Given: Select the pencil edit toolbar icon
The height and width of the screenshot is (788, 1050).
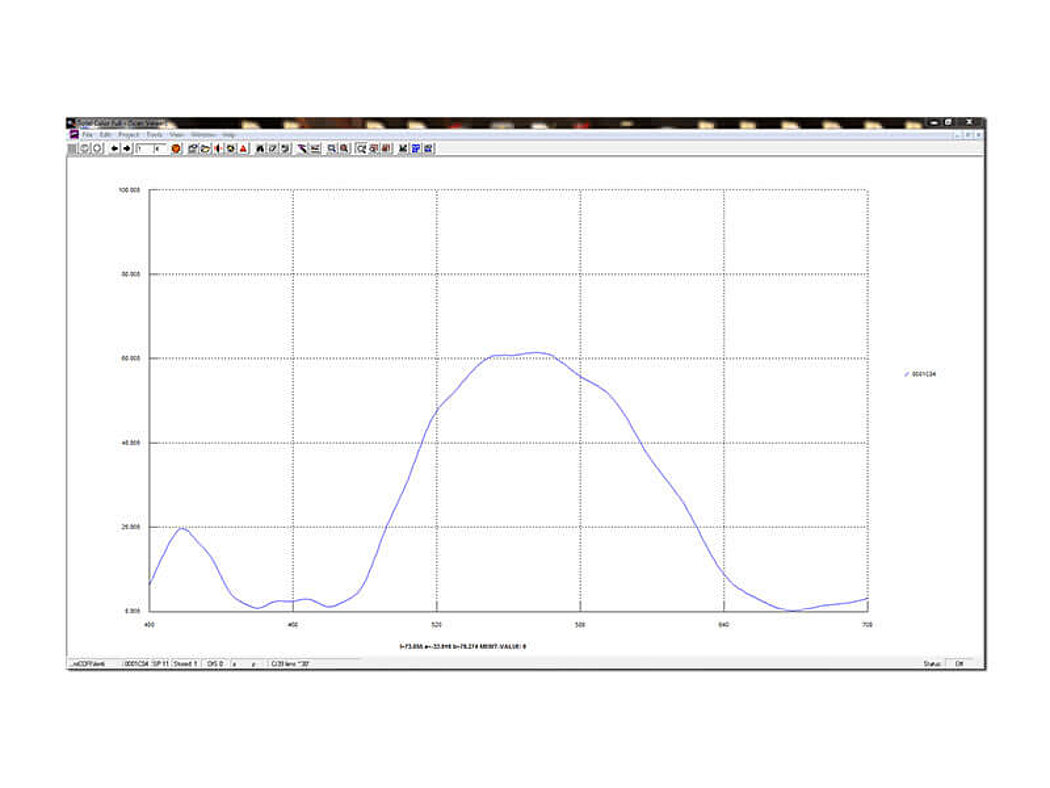Looking at the screenshot, I should (x=273, y=148).
